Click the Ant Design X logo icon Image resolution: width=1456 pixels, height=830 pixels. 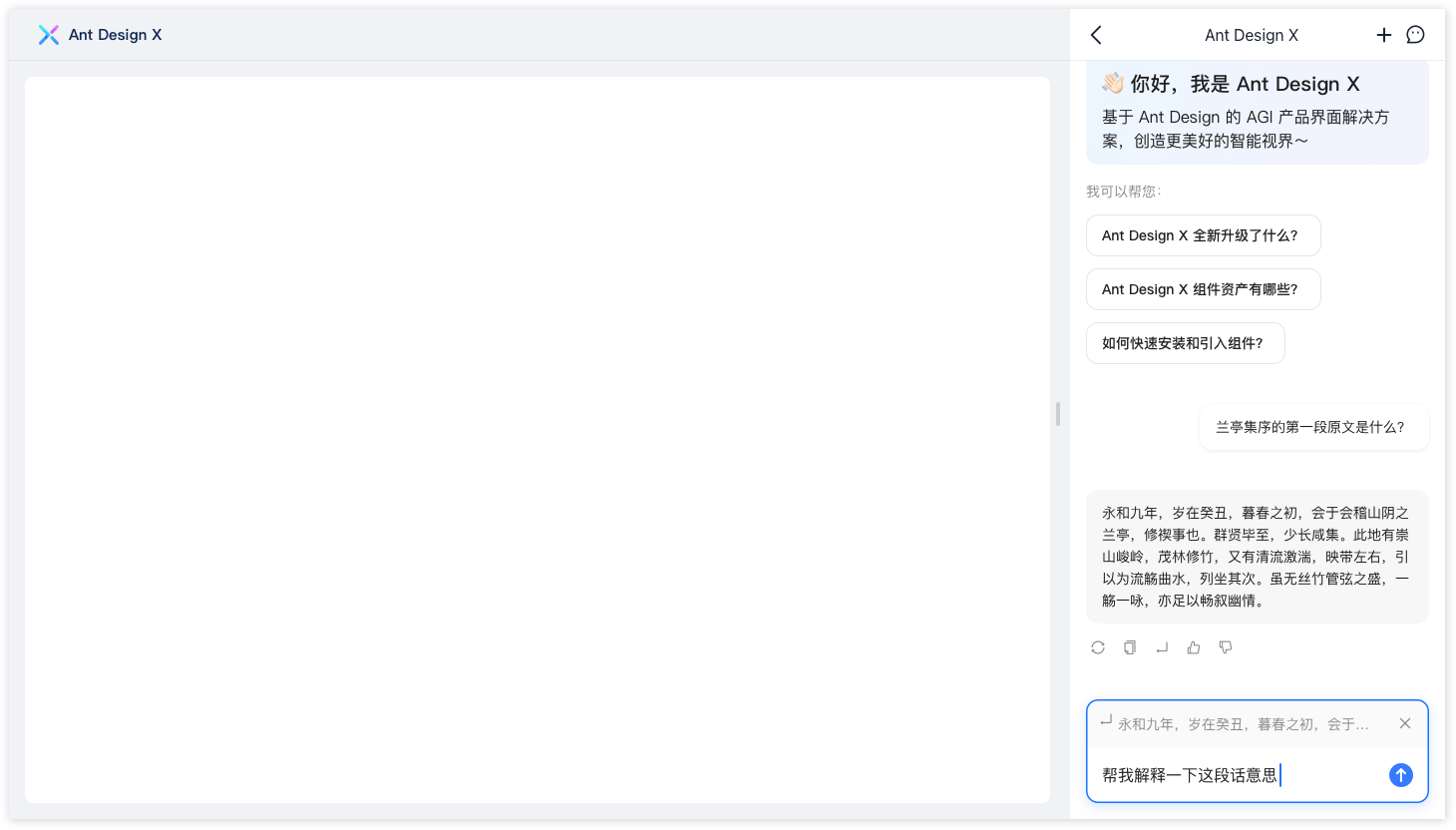pos(48,35)
